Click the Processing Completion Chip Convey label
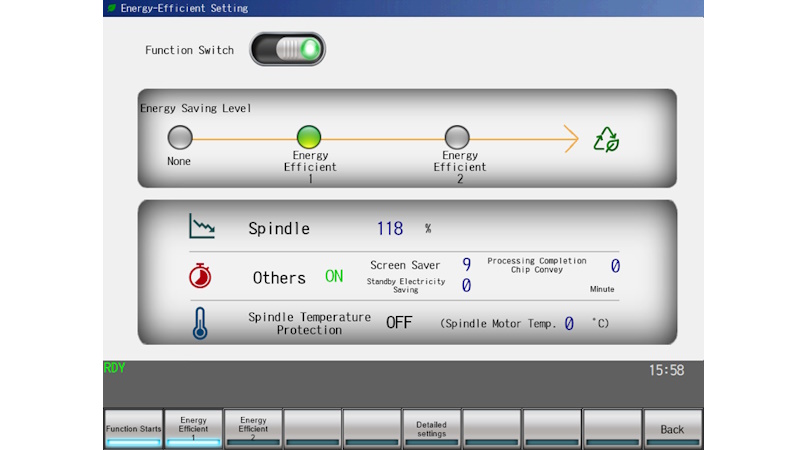 click(x=537, y=265)
